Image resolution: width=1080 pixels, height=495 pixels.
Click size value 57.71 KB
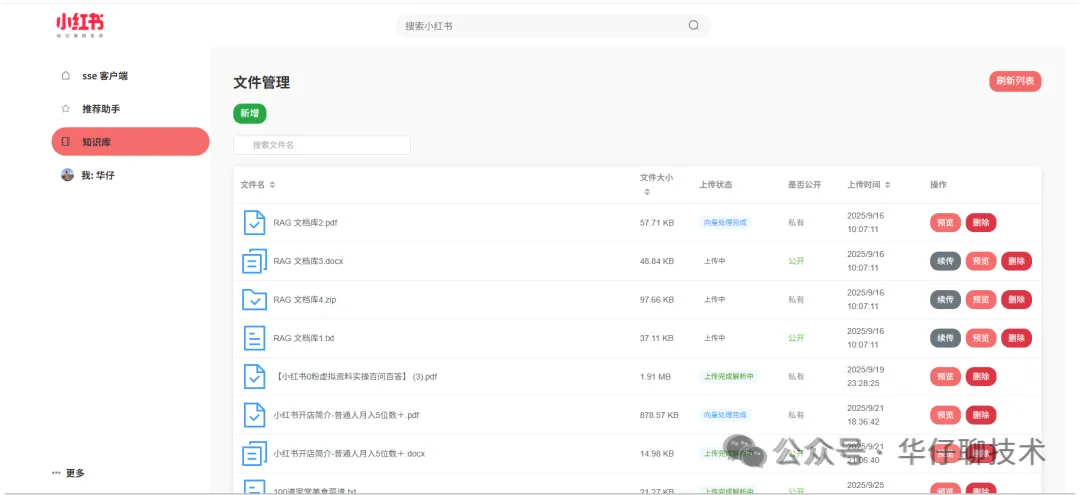pyautogui.click(x=657, y=222)
